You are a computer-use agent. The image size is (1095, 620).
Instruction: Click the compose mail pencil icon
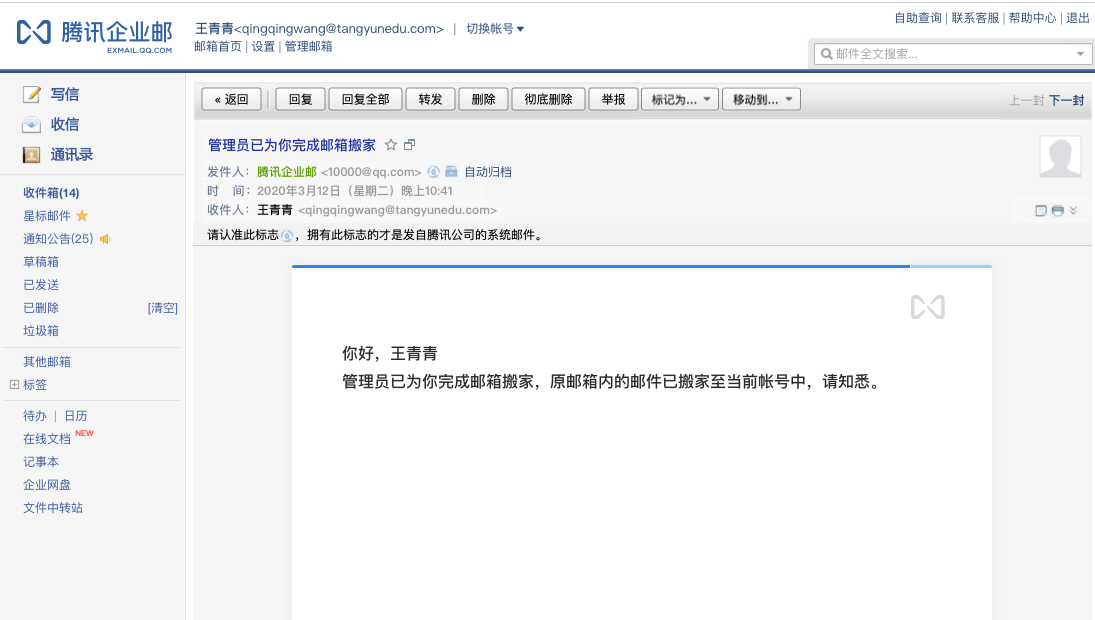pyautogui.click(x=31, y=94)
